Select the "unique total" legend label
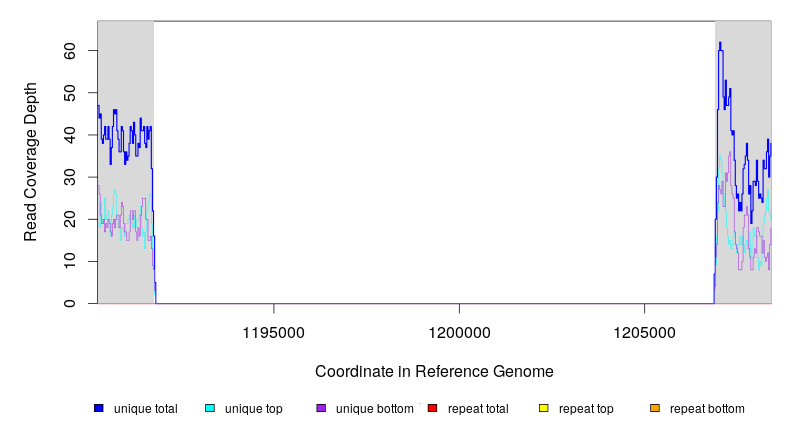This screenshot has height=432, width=792. point(145,409)
